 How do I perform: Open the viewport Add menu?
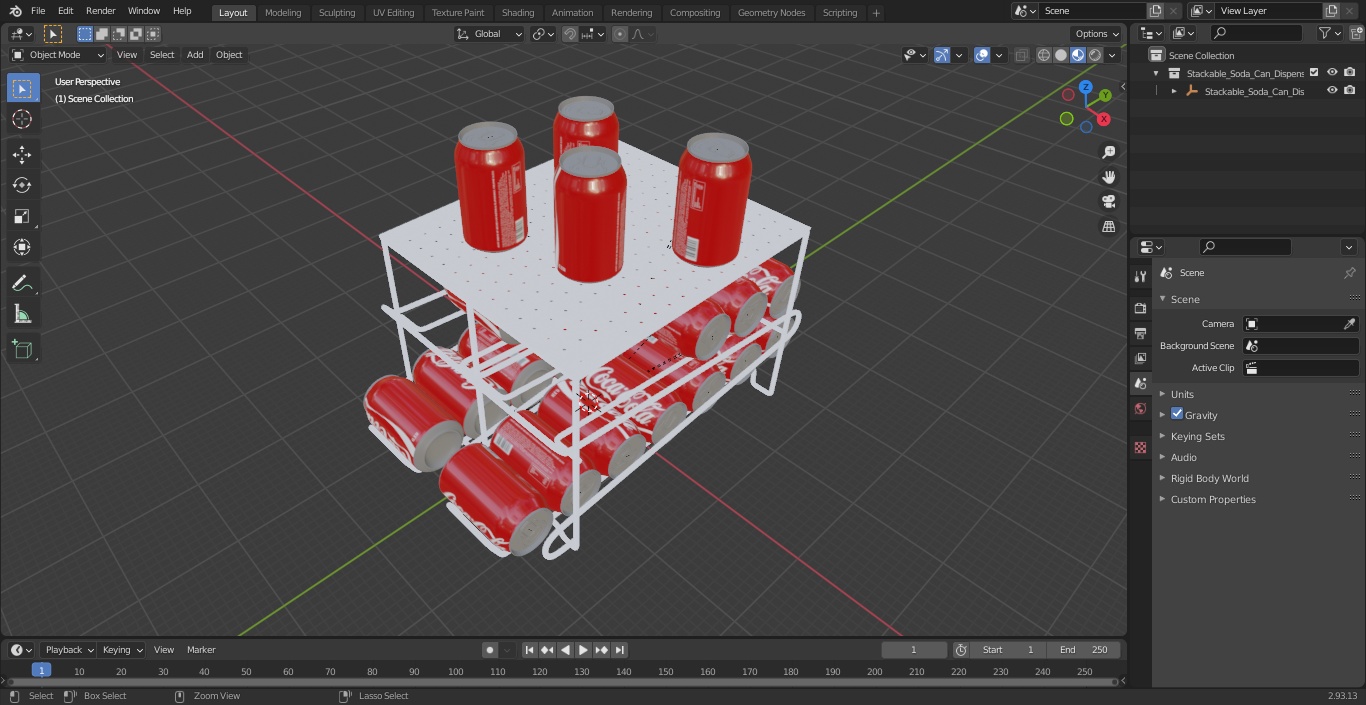(x=195, y=55)
